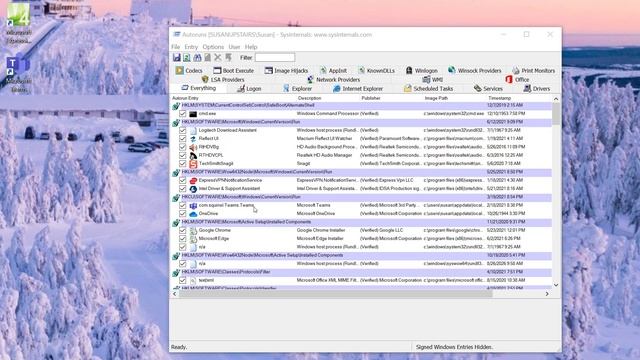
Task: Disable the Reflect UI autorun checkbox
Action: (182, 139)
